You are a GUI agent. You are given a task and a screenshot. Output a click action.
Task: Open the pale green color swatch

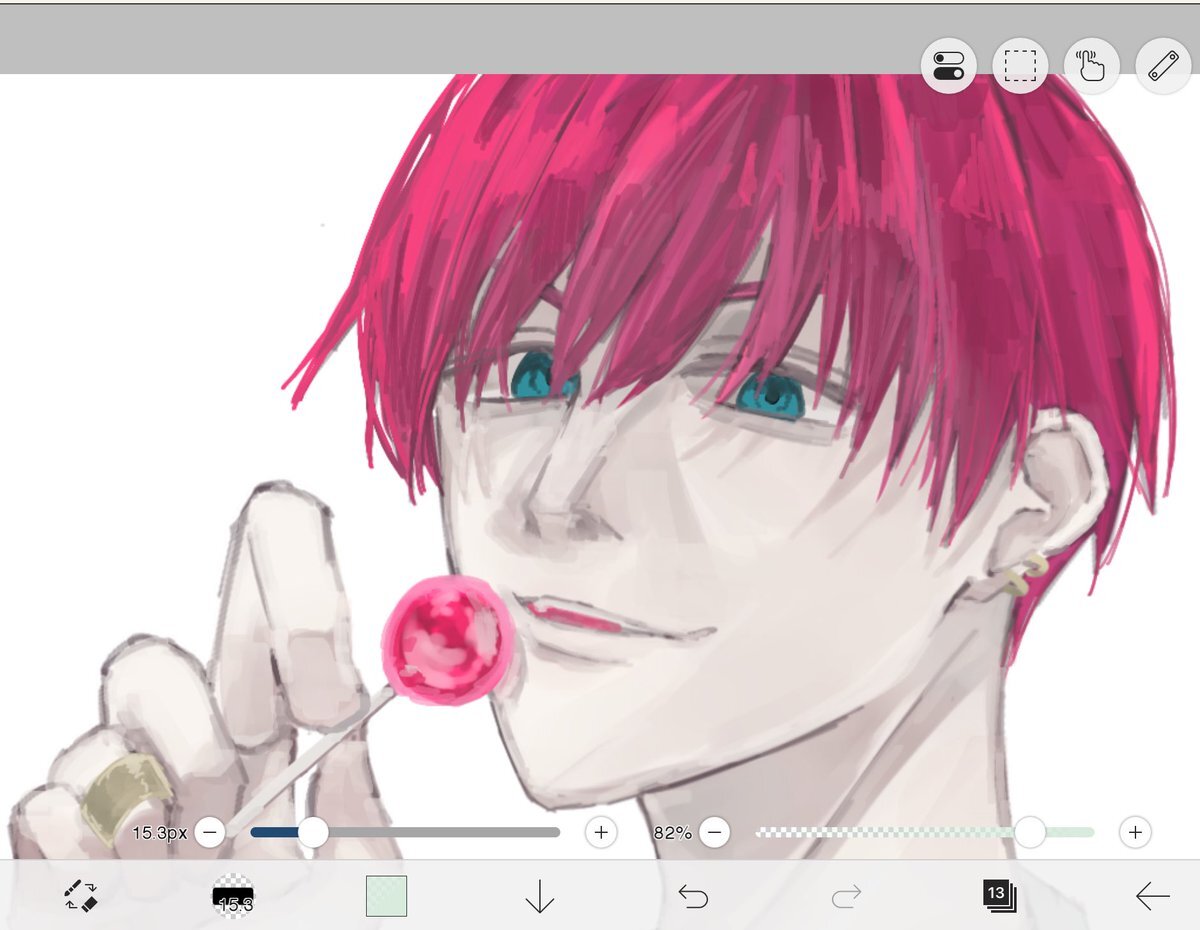tap(386, 896)
